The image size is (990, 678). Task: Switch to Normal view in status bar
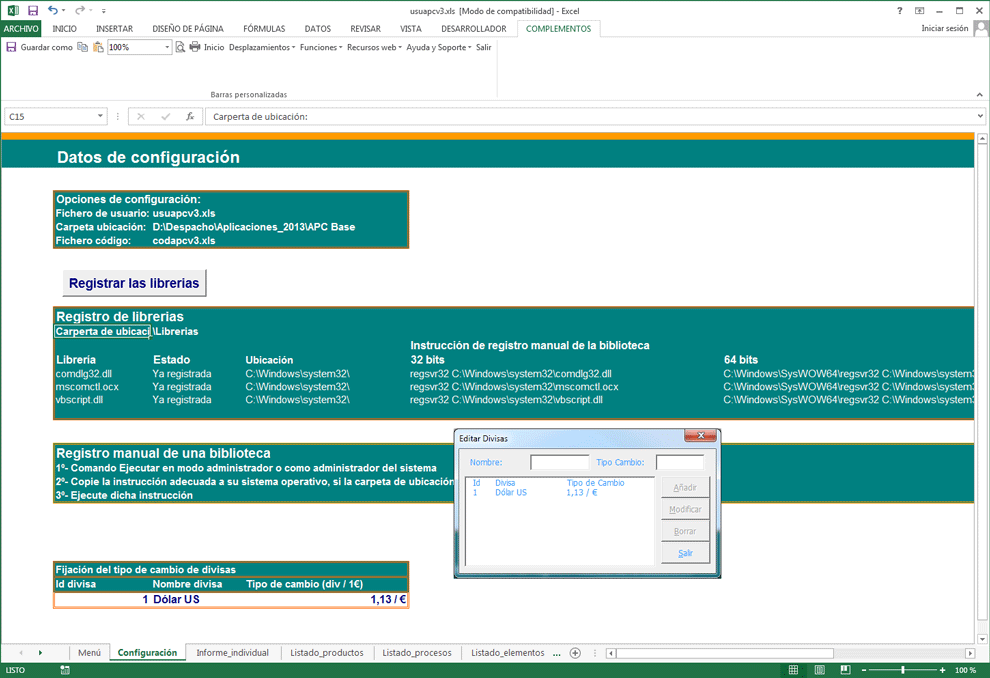click(794, 670)
